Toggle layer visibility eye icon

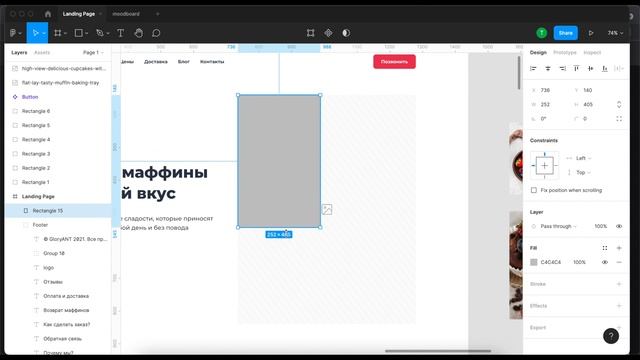coord(619,226)
